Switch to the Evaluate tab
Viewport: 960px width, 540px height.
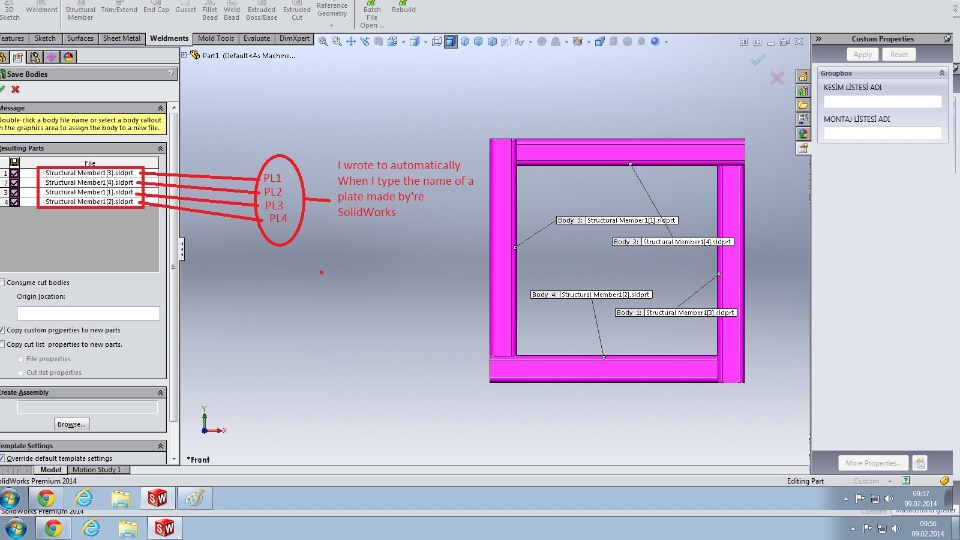point(257,38)
